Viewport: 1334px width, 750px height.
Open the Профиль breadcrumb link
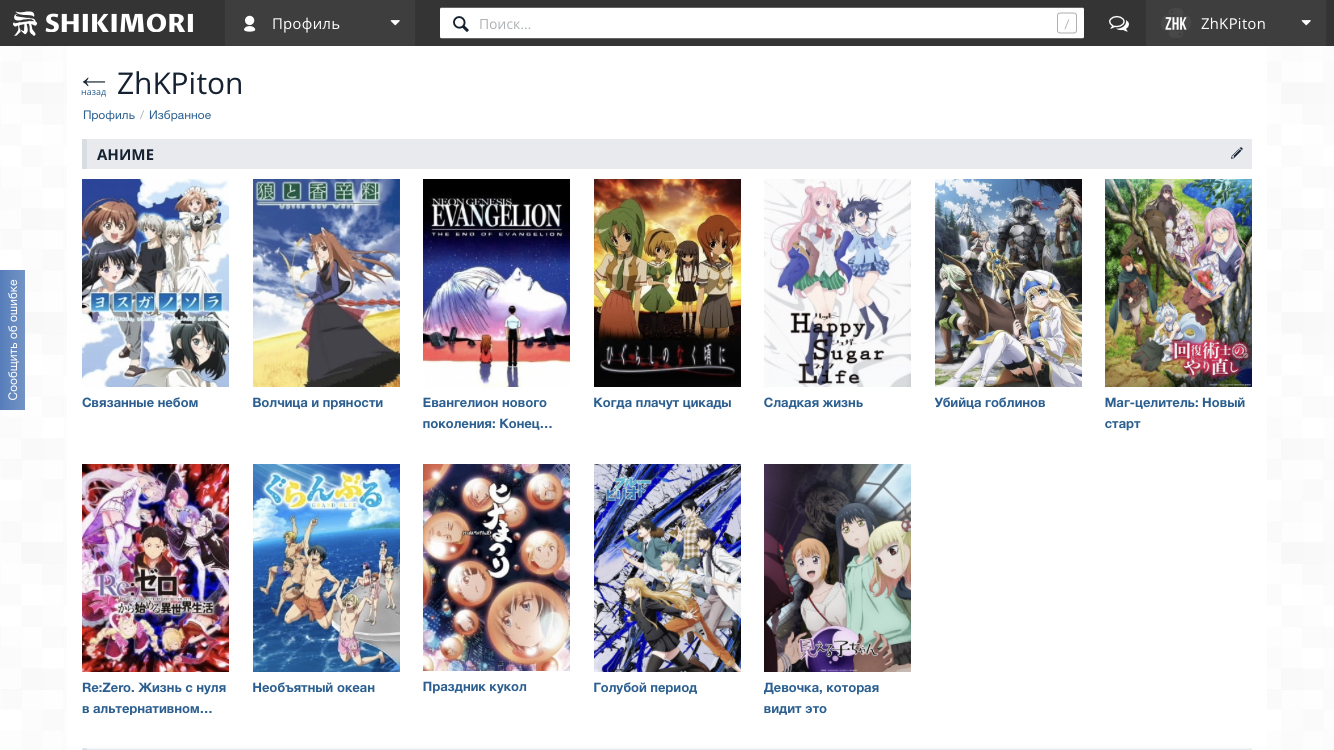pyautogui.click(x=109, y=115)
